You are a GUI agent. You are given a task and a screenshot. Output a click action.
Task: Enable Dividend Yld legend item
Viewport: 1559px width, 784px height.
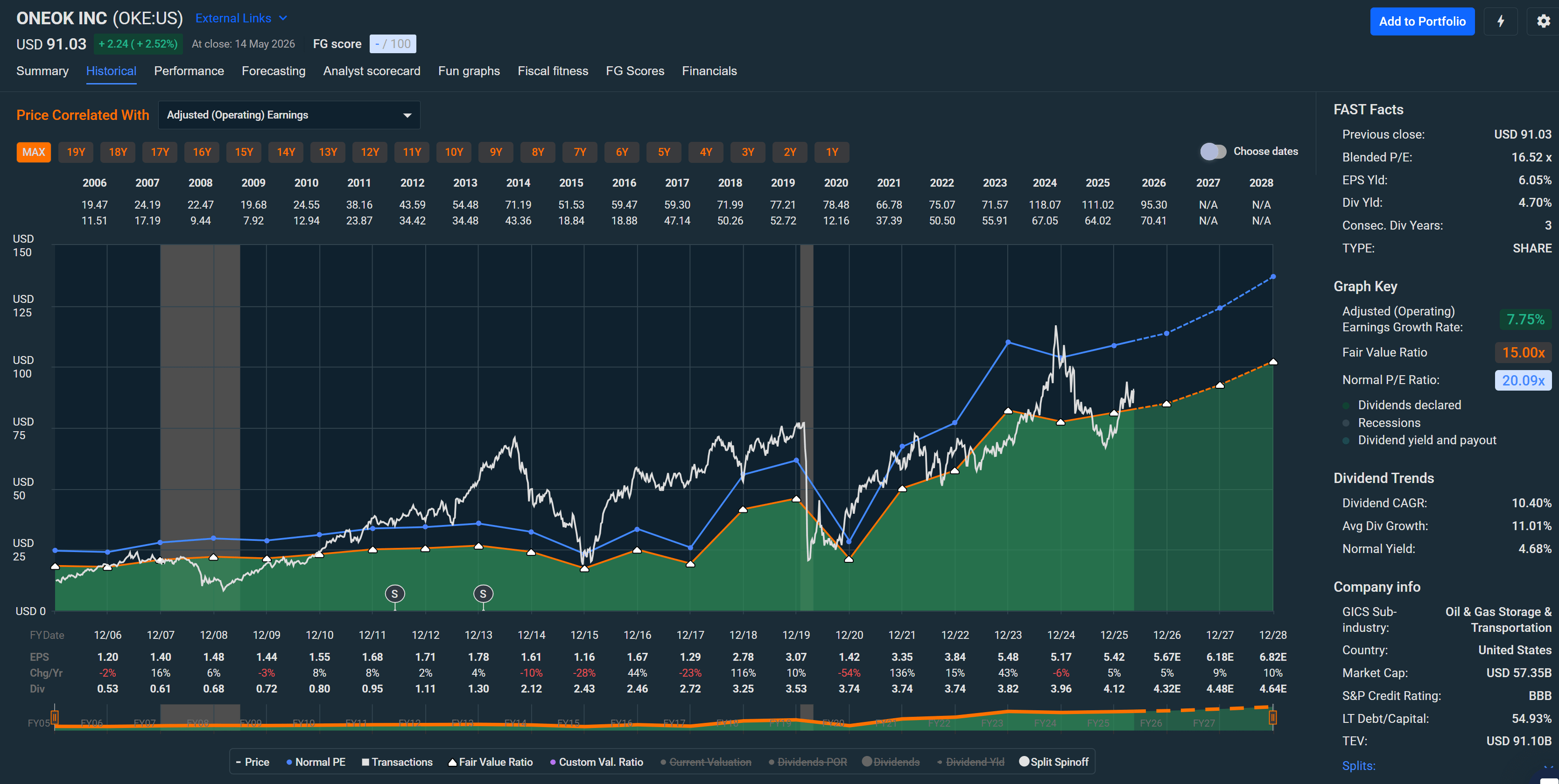pyautogui.click(x=970, y=762)
